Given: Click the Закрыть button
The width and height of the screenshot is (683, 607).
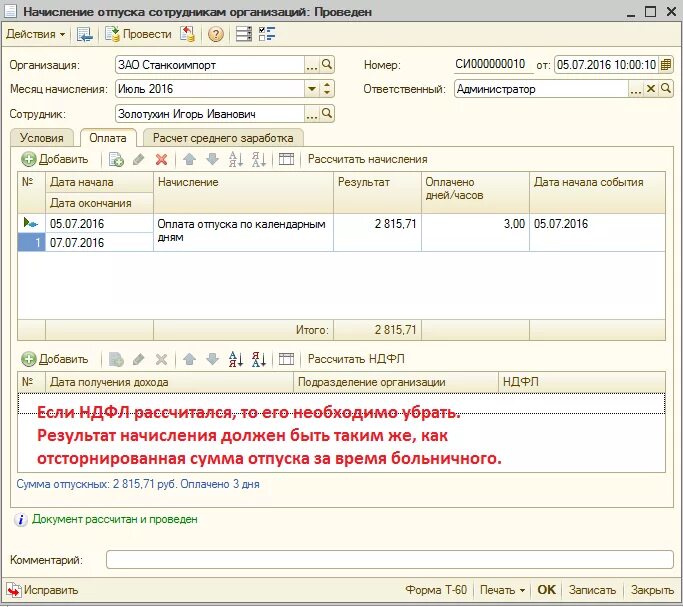Looking at the screenshot, I should pos(652,590).
